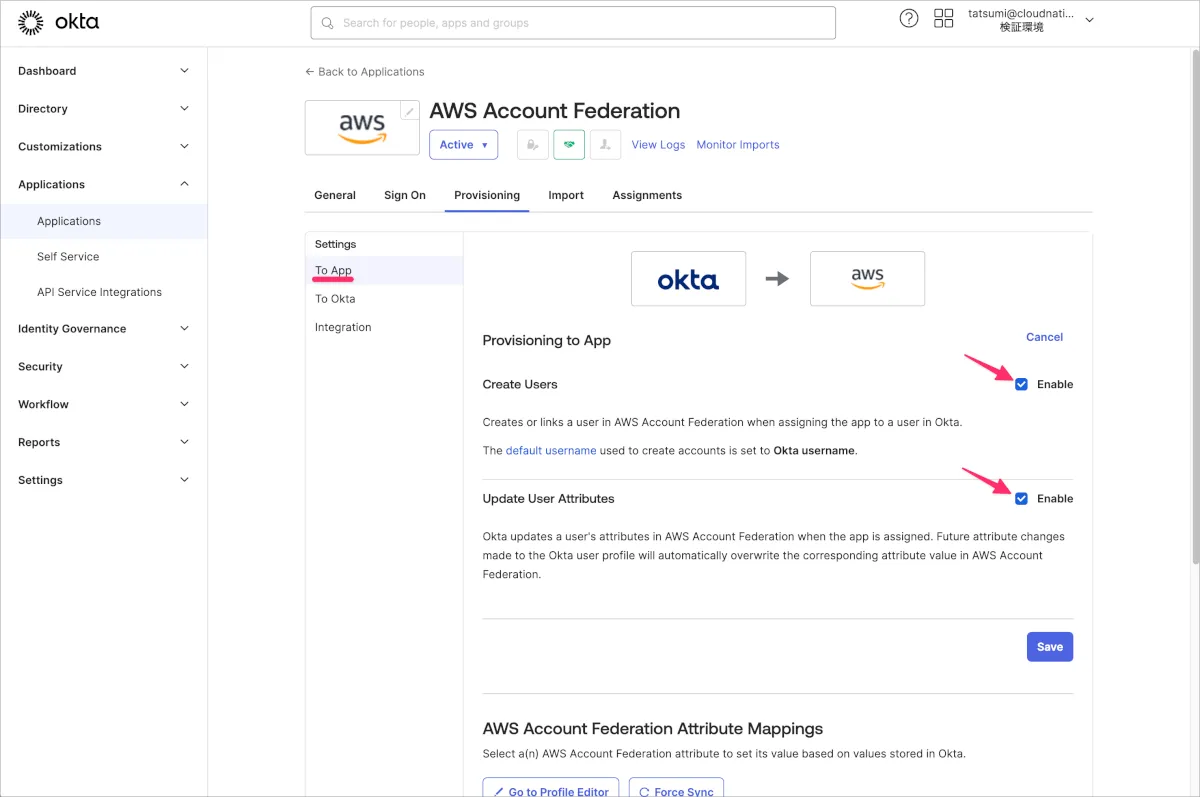The width and height of the screenshot is (1200, 797).
Task: Expand the Directory sidebar section
Action: tap(103, 109)
